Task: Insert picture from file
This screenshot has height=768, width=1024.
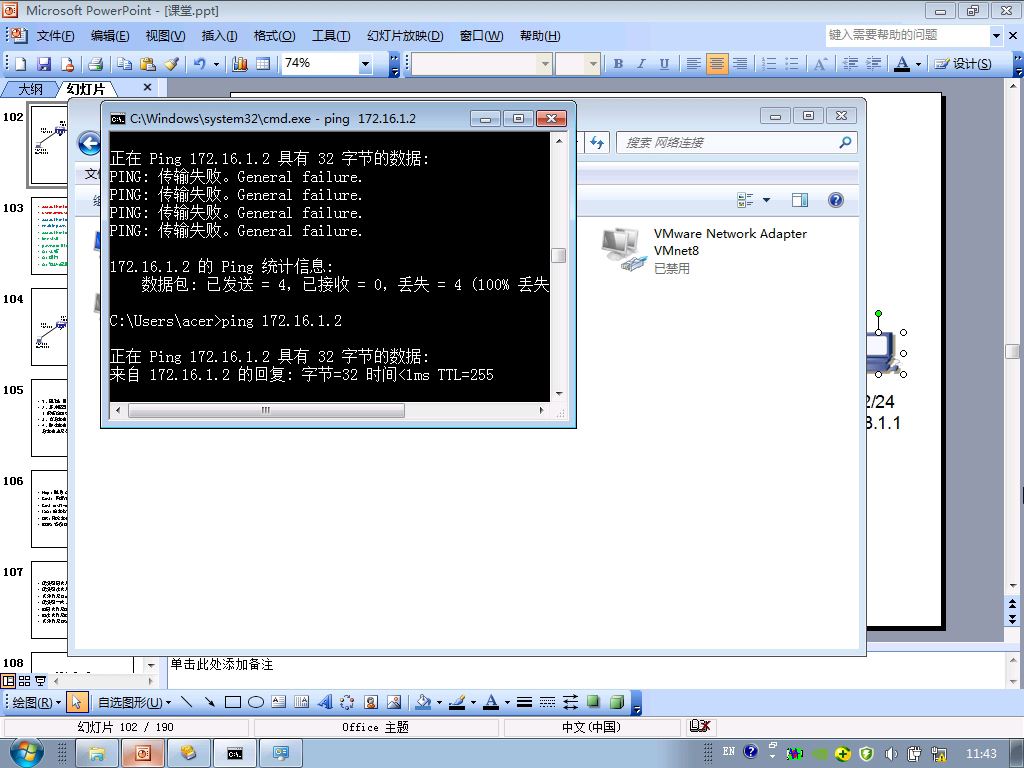Action: [x=394, y=703]
